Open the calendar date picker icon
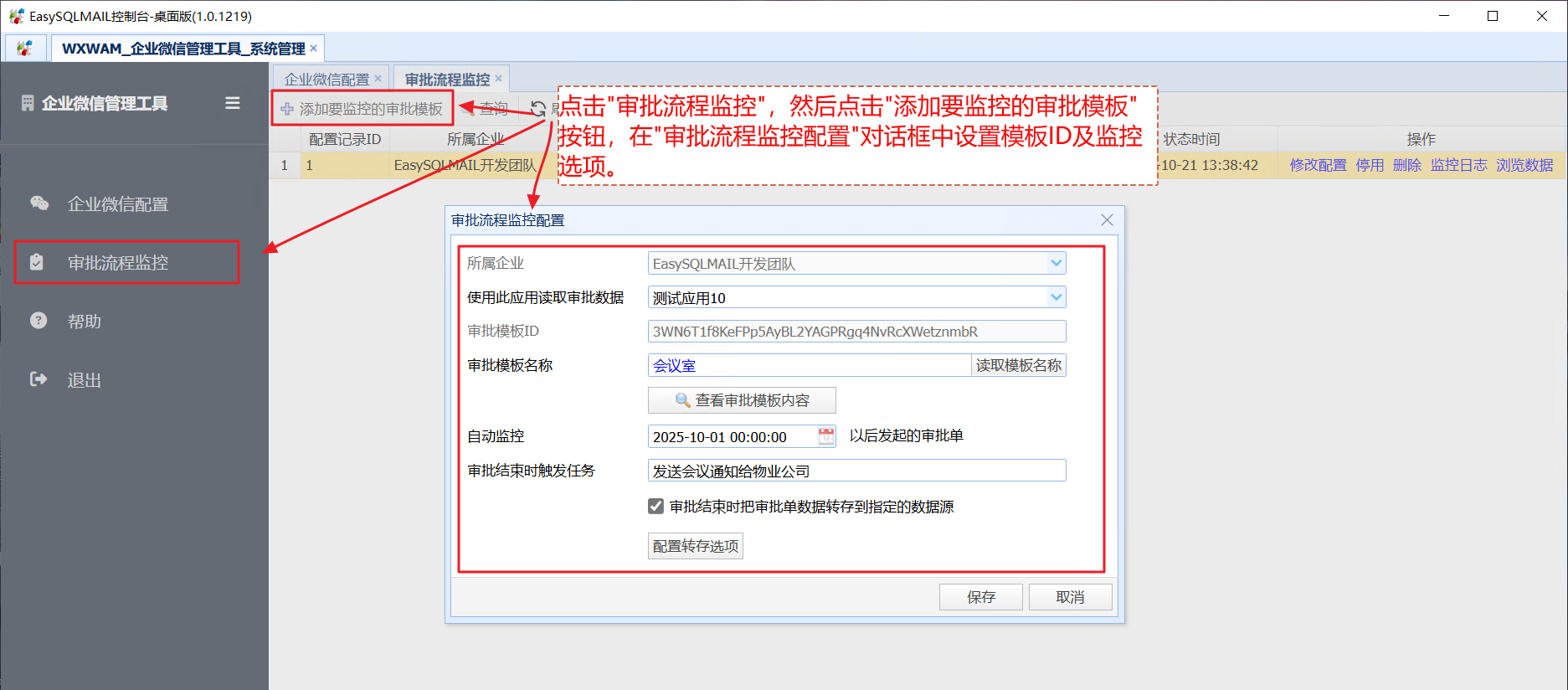Image resolution: width=1568 pixels, height=690 pixels. (826, 436)
